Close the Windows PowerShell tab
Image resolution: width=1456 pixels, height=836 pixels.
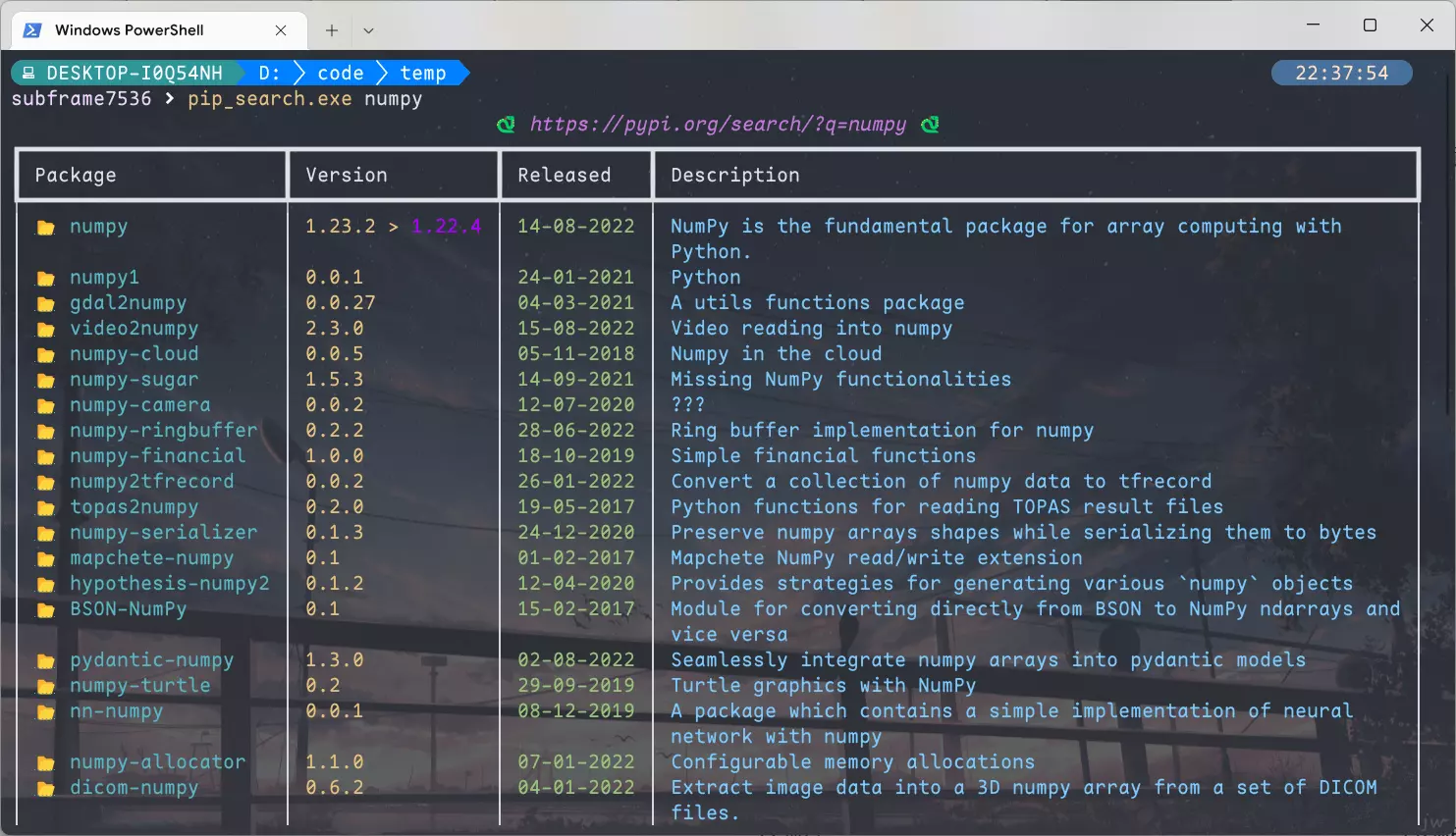click(x=281, y=30)
